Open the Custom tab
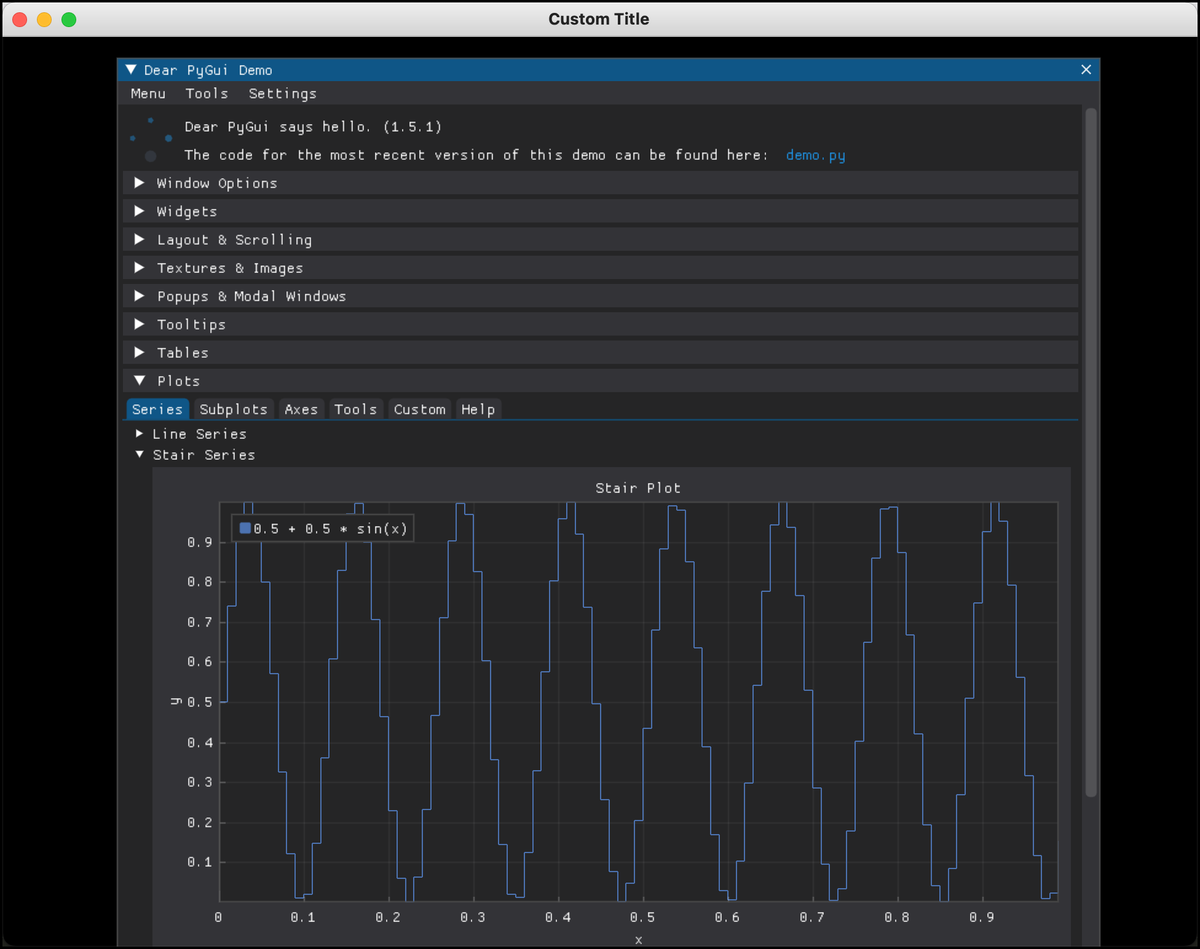Image resolution: width=1200 pixels, height=949 pixels. pos(419,409)
